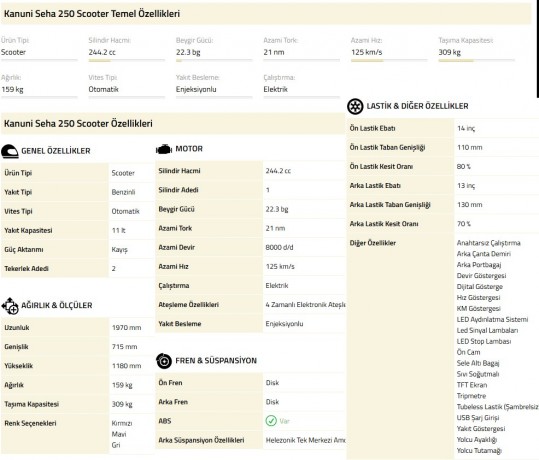
Task: Click the 'FREN & SÜSPANSİYON' section title
Action: point(216,361)
